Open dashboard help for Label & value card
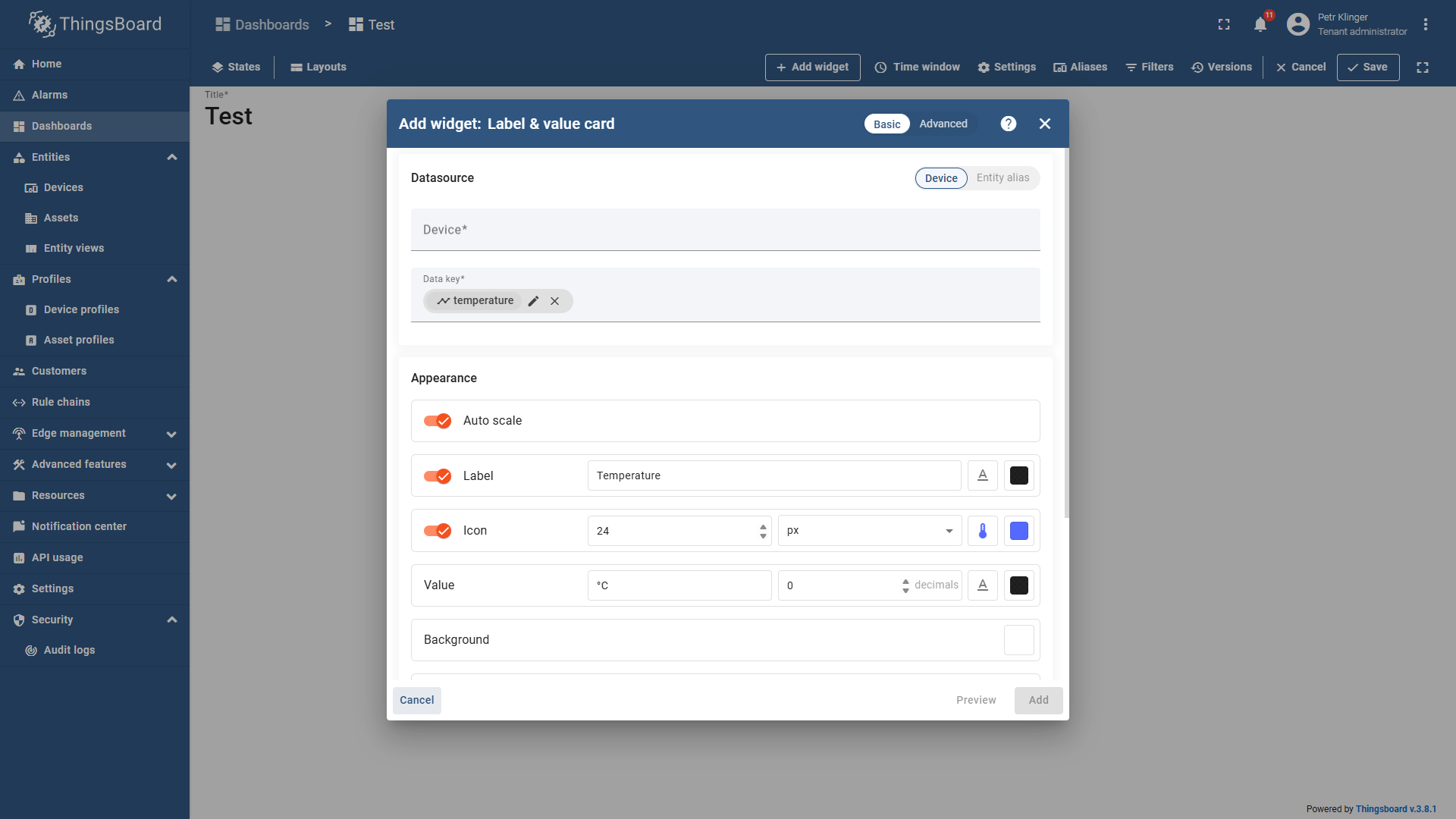The height and width of the screenshot is (819, 1456). tap(1008, 123)
